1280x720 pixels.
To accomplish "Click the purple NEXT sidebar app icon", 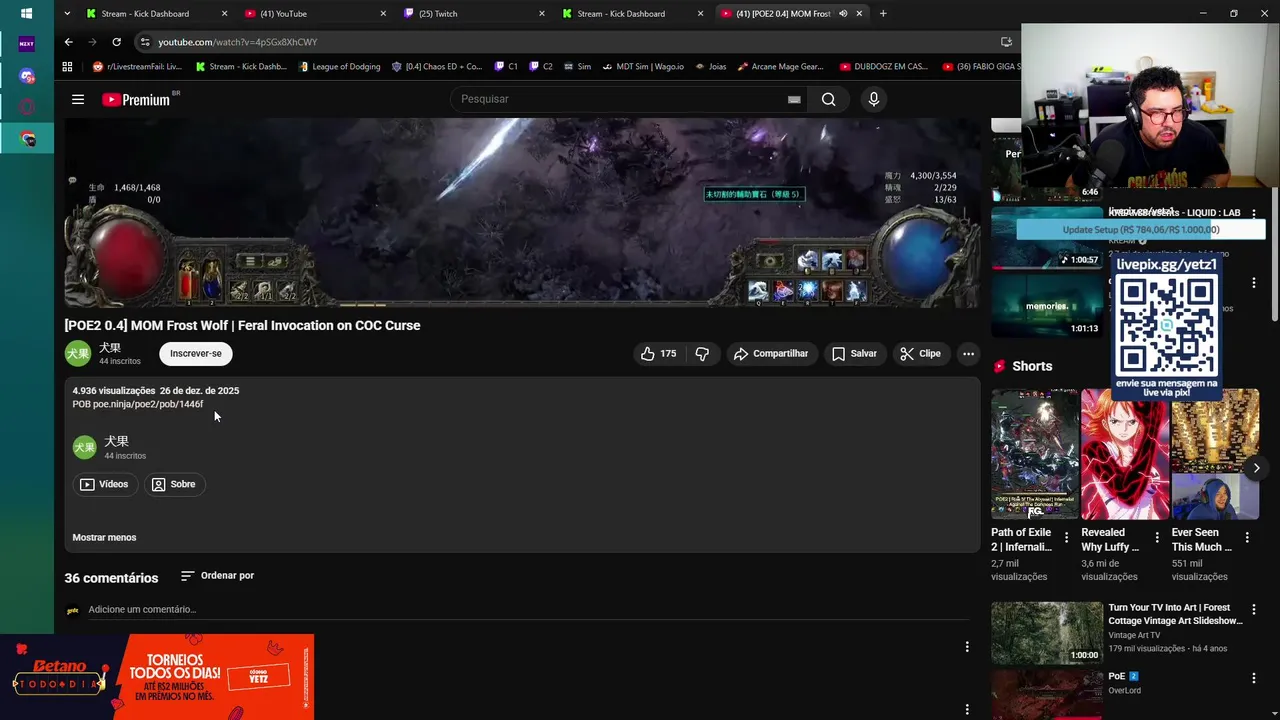I will coord(27,44).
